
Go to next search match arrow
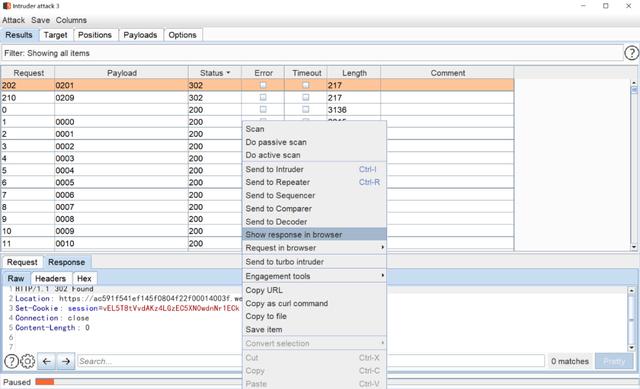(x=65, y=361)
